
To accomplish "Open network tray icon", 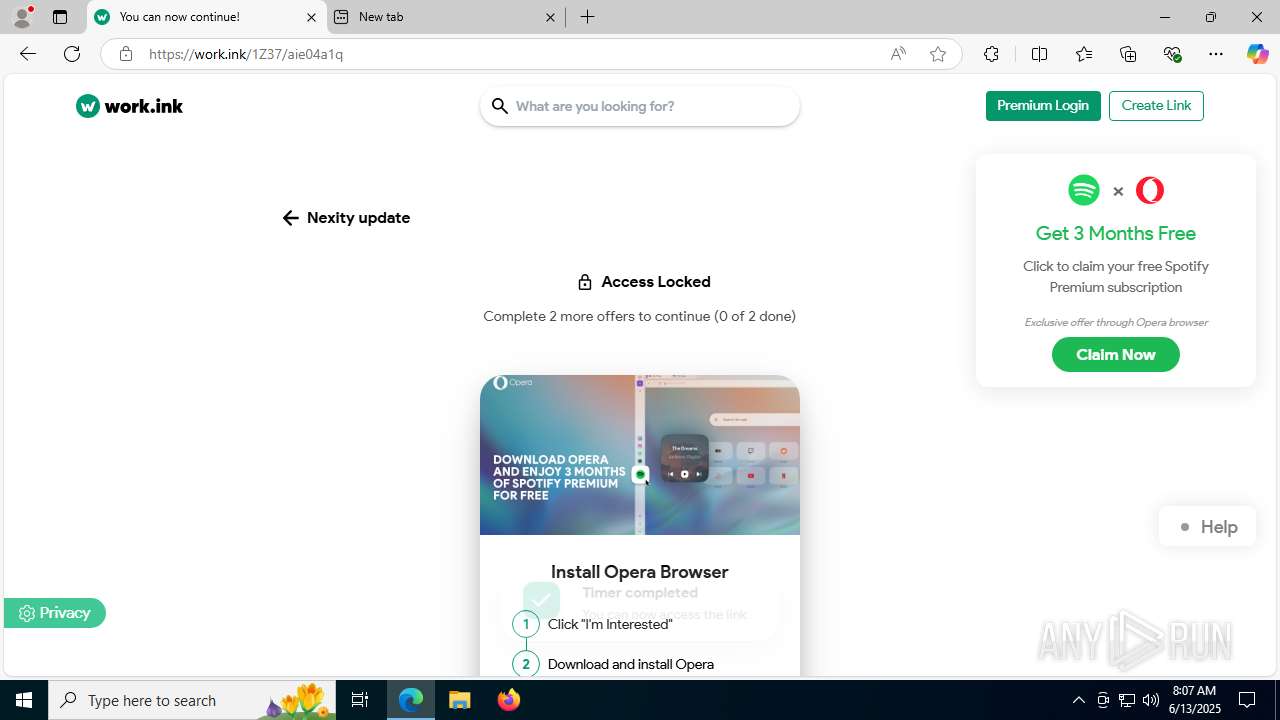I will [1127, 700].
